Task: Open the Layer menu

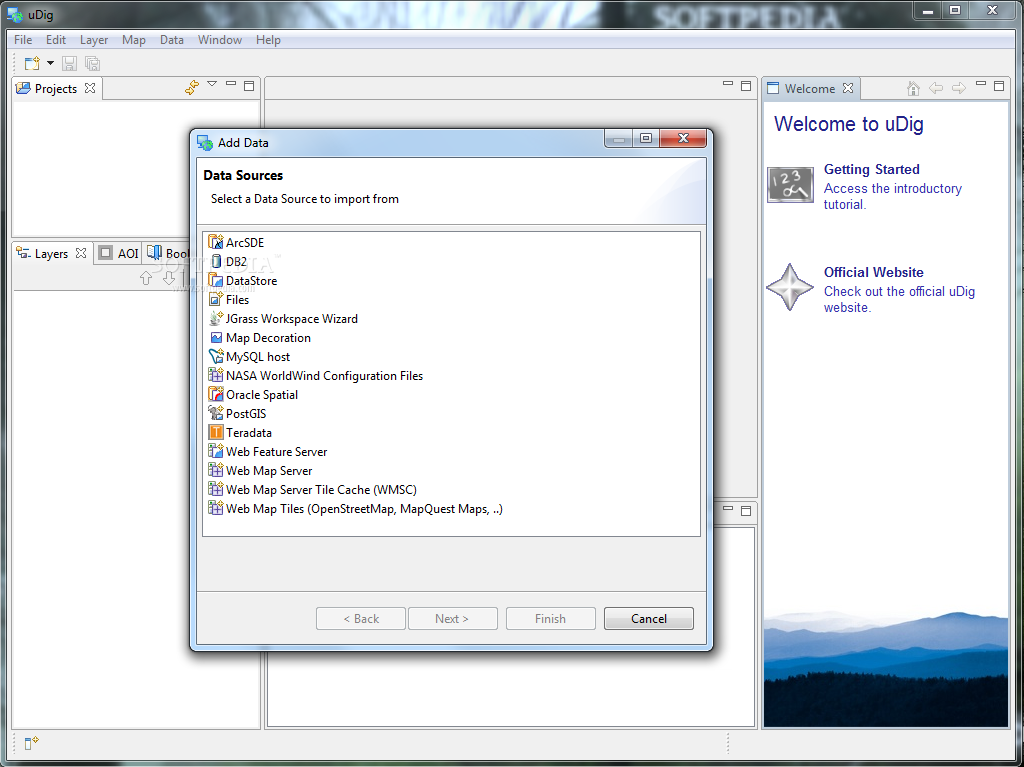Action: pyautogui.click(x=94, y=40)
